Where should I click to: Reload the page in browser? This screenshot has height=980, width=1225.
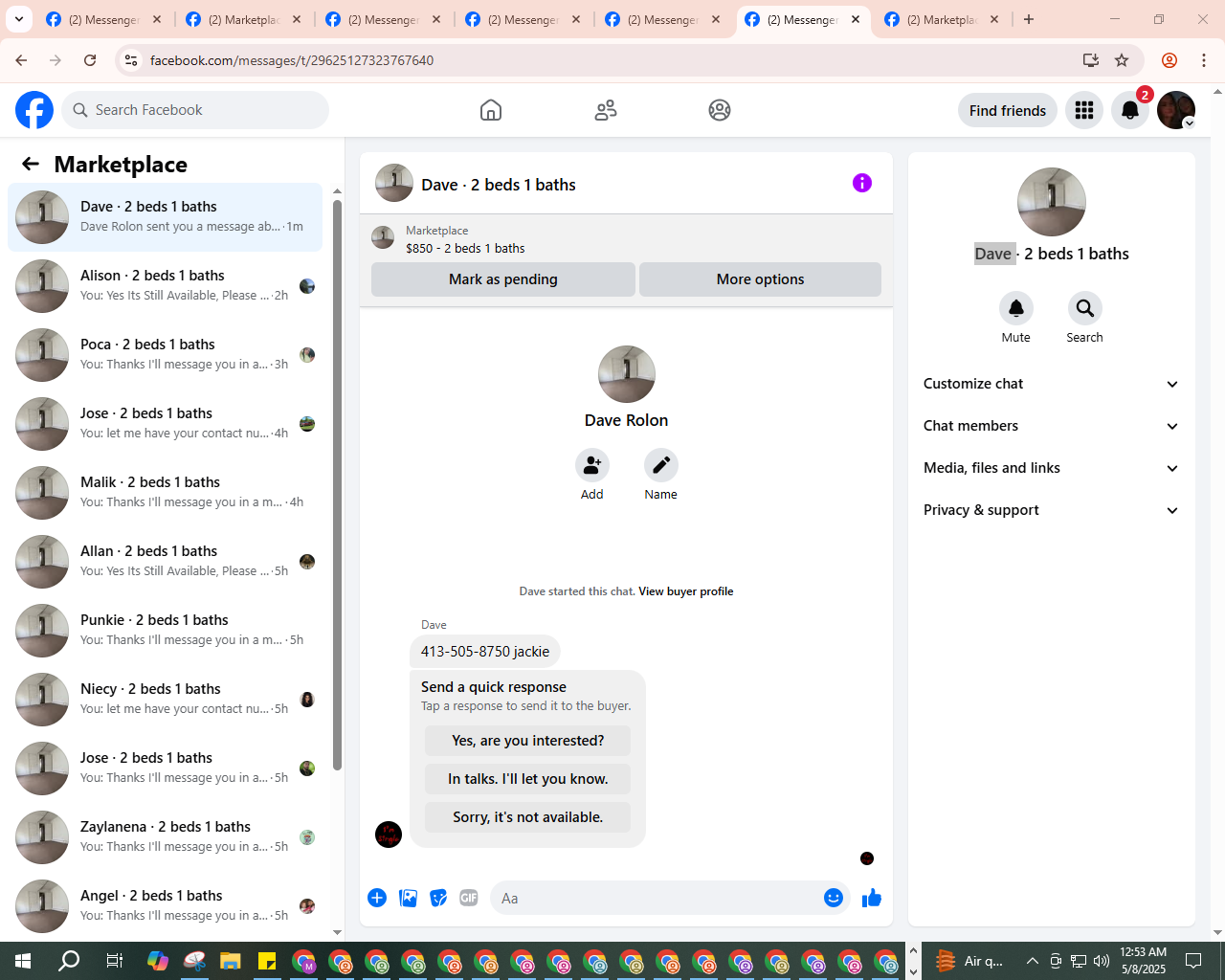coord(90,60)
